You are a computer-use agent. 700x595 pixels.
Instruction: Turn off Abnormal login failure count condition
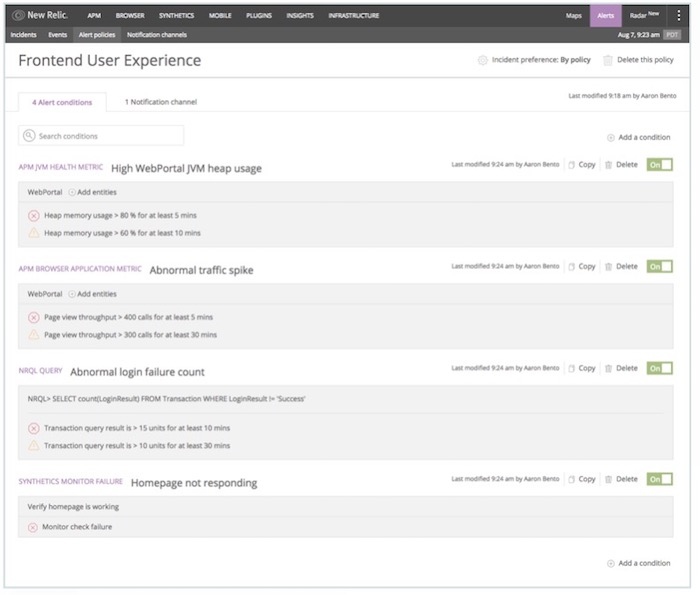click(x=659, y=368)
